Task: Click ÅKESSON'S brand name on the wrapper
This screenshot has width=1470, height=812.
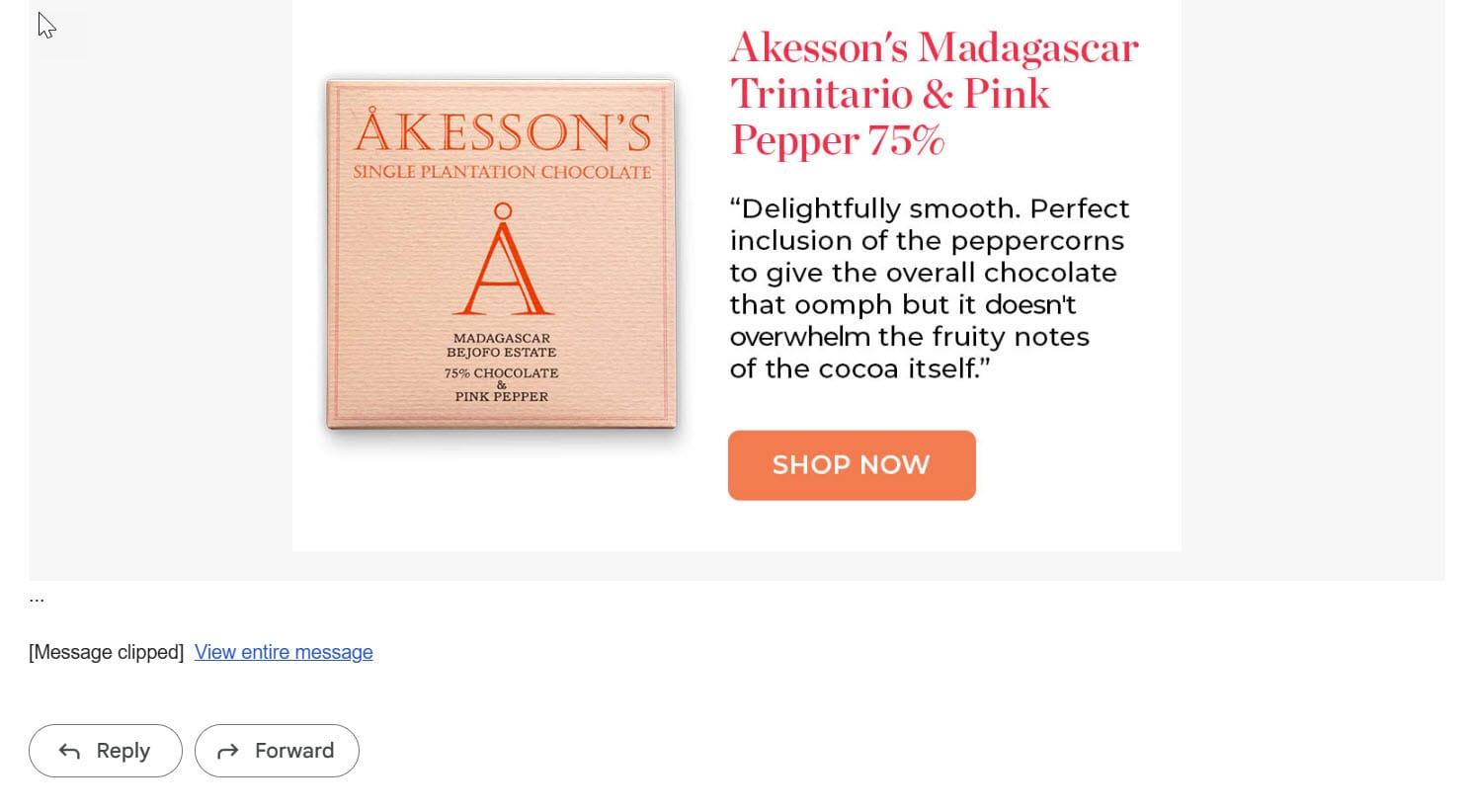Action: point(502,131)
